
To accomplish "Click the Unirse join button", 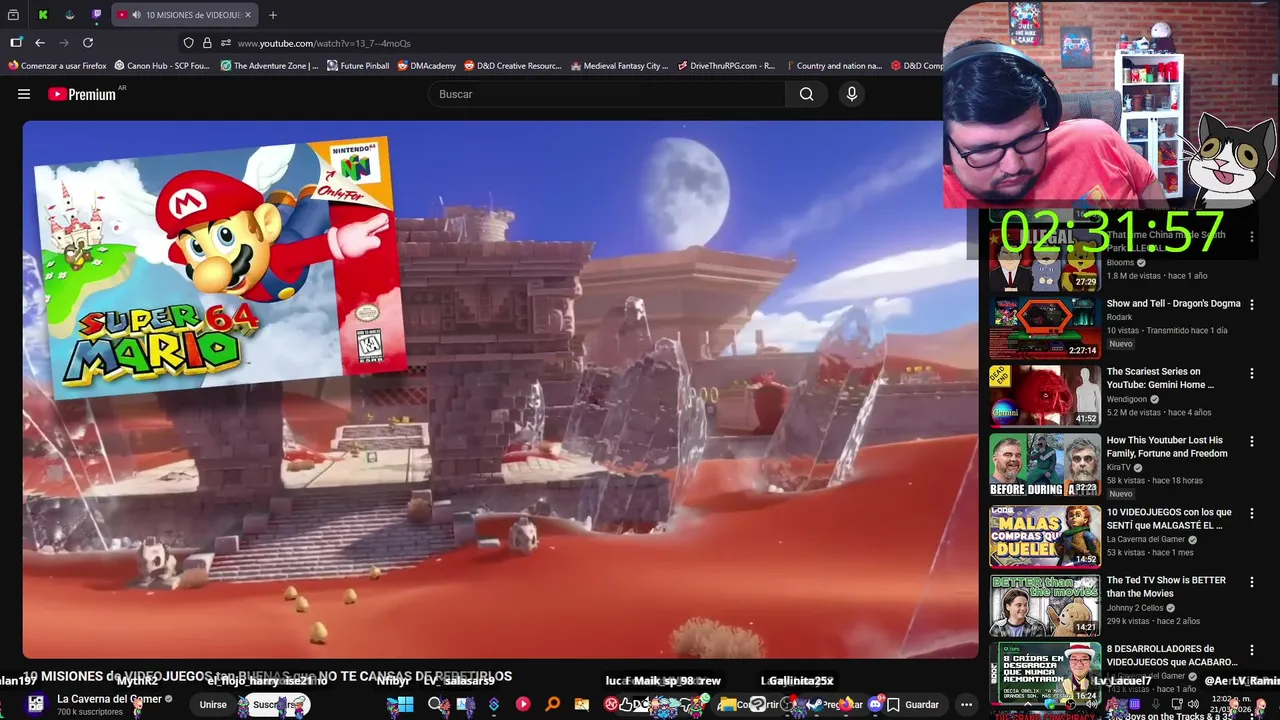I will 213,705.
